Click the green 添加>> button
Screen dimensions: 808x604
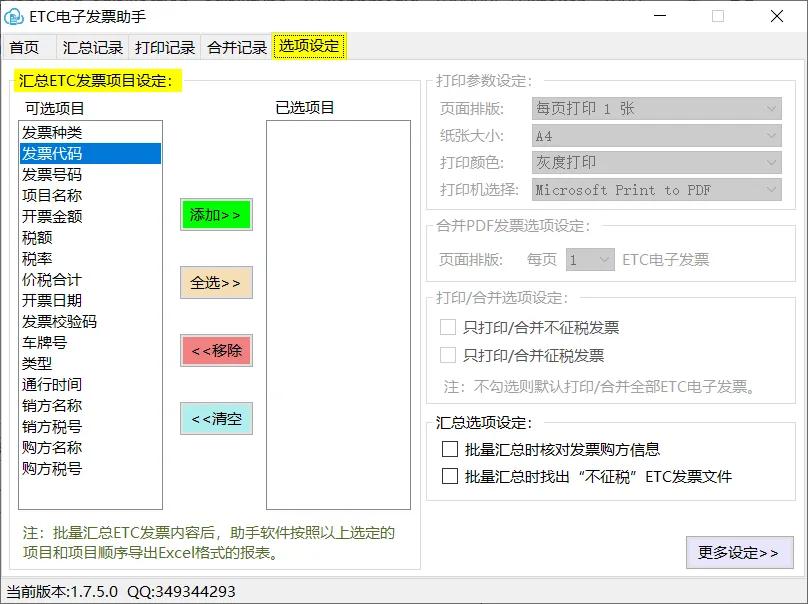[216, 214]
